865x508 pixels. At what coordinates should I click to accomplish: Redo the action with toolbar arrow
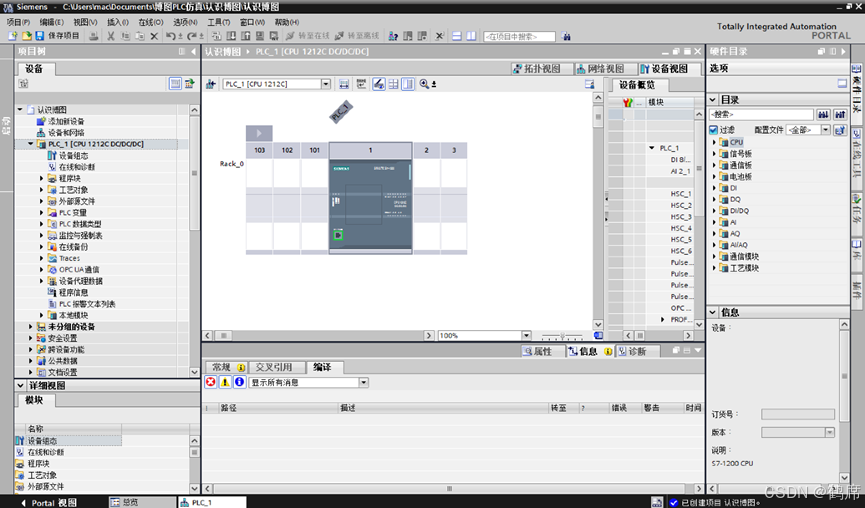click(192, 36)
